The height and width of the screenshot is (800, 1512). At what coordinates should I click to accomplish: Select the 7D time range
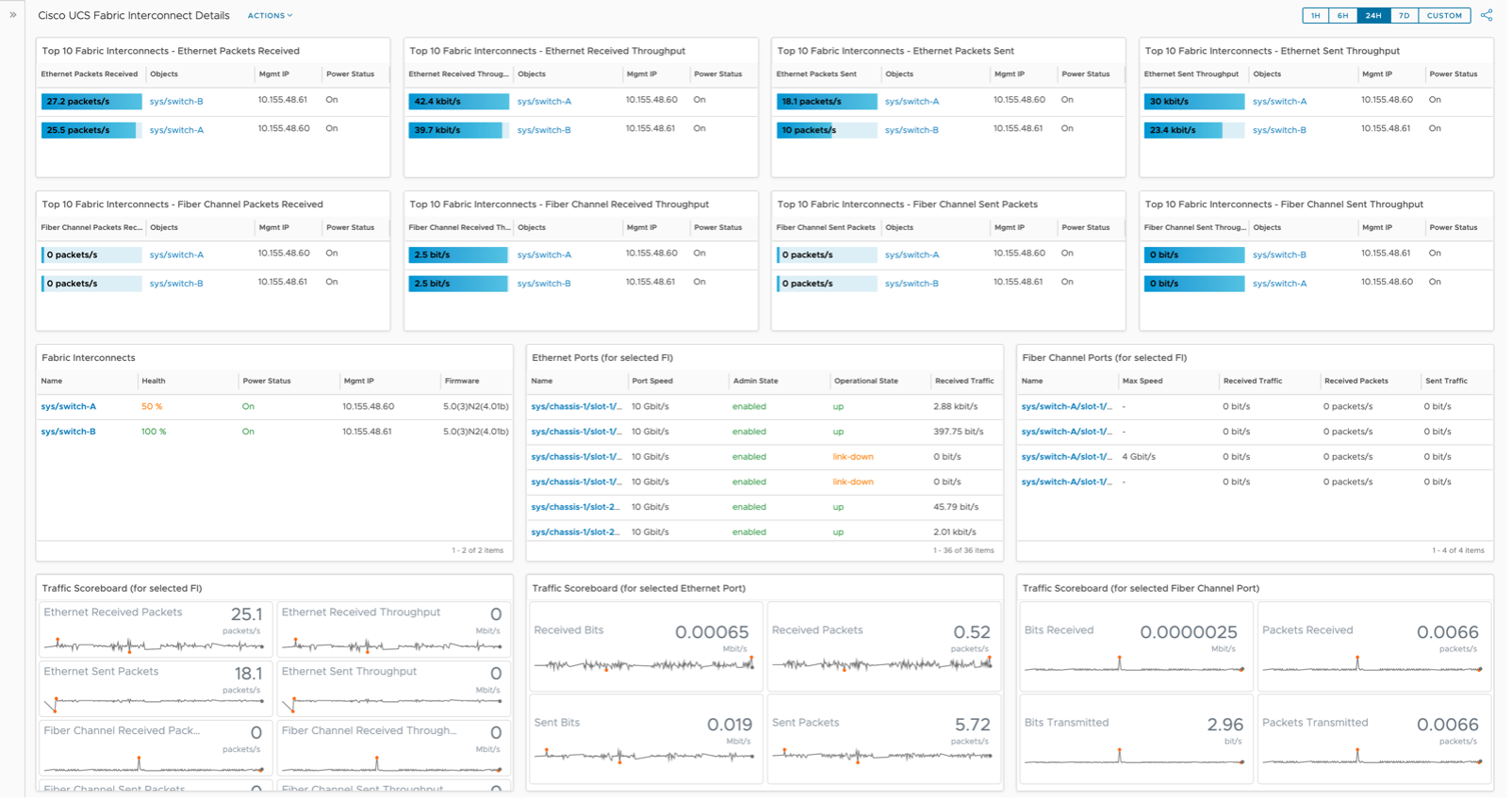click(1404, 15)
